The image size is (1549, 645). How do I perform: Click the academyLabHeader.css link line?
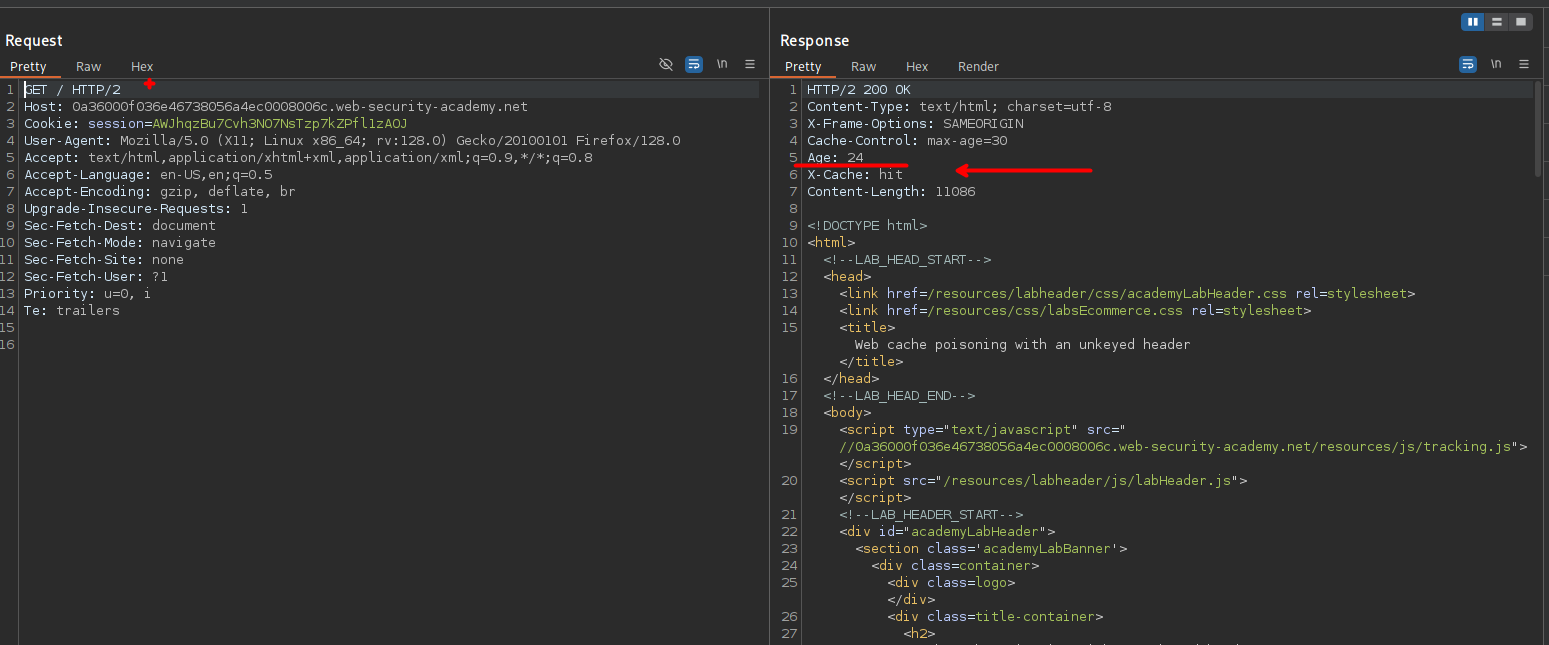(x=1127, y=294)
